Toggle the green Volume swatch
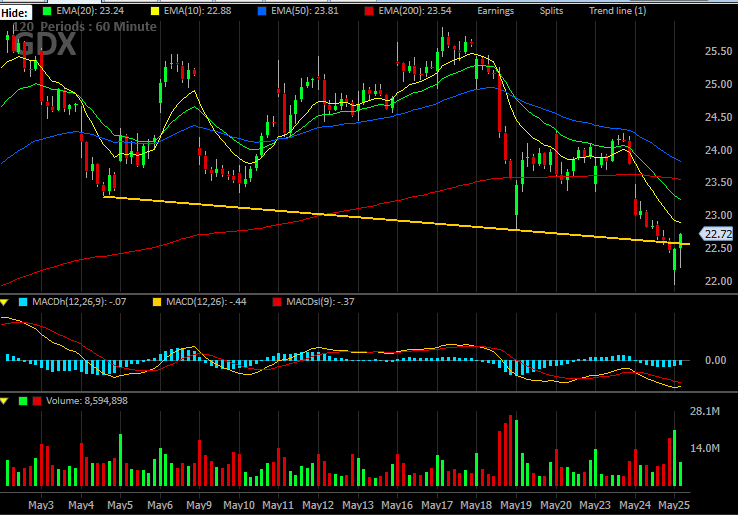The image size is (738, 515). pyautogui.click(x=23, y=401)
